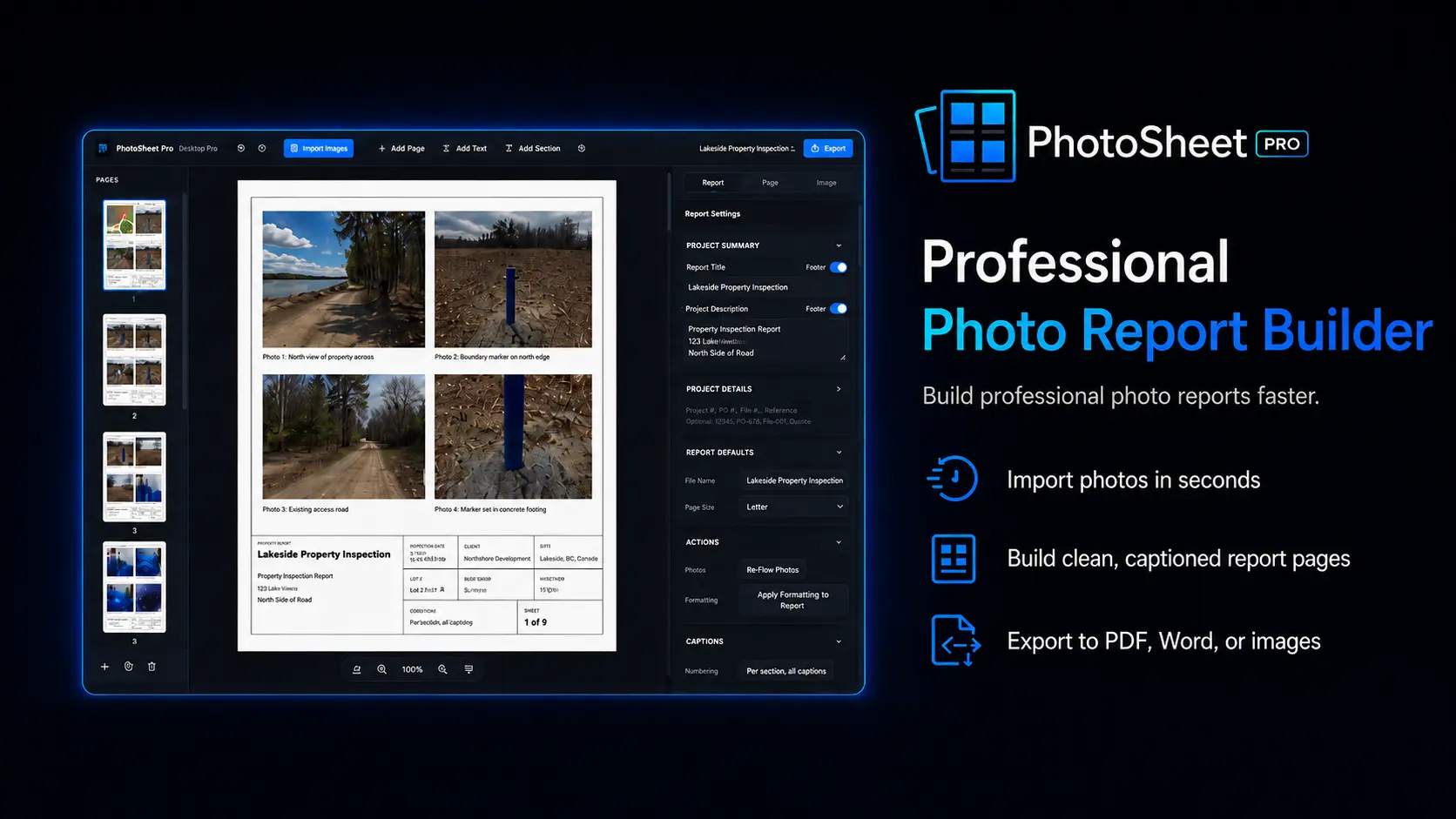The width and height of the screenshot is (1456, 819).
Task: Click Add Text in the toolbar
Action: [465, 149]
